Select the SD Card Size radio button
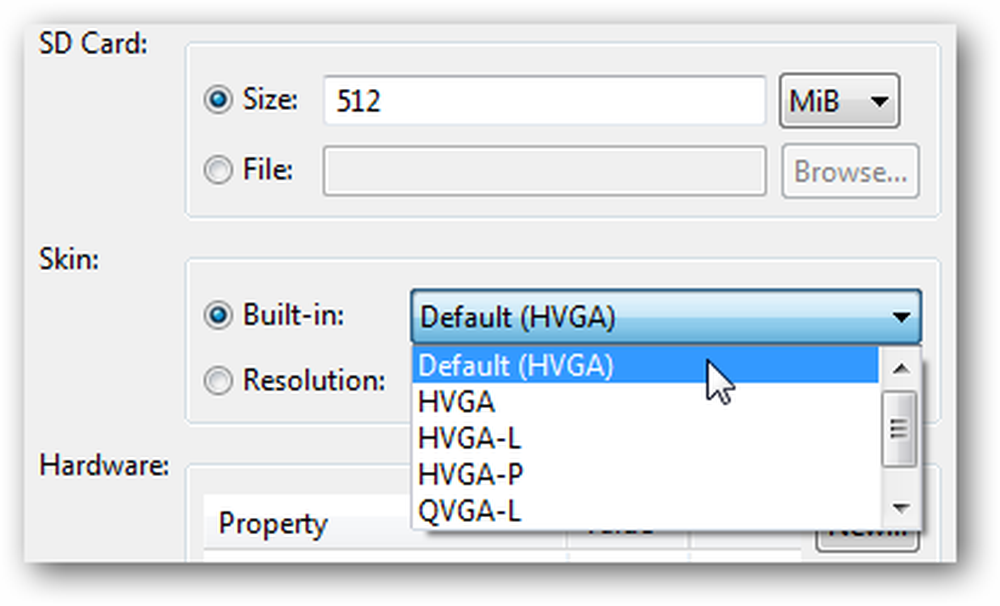Image resolution: width=1000 pixels, height=606 pixels. (x=218, y=100)
